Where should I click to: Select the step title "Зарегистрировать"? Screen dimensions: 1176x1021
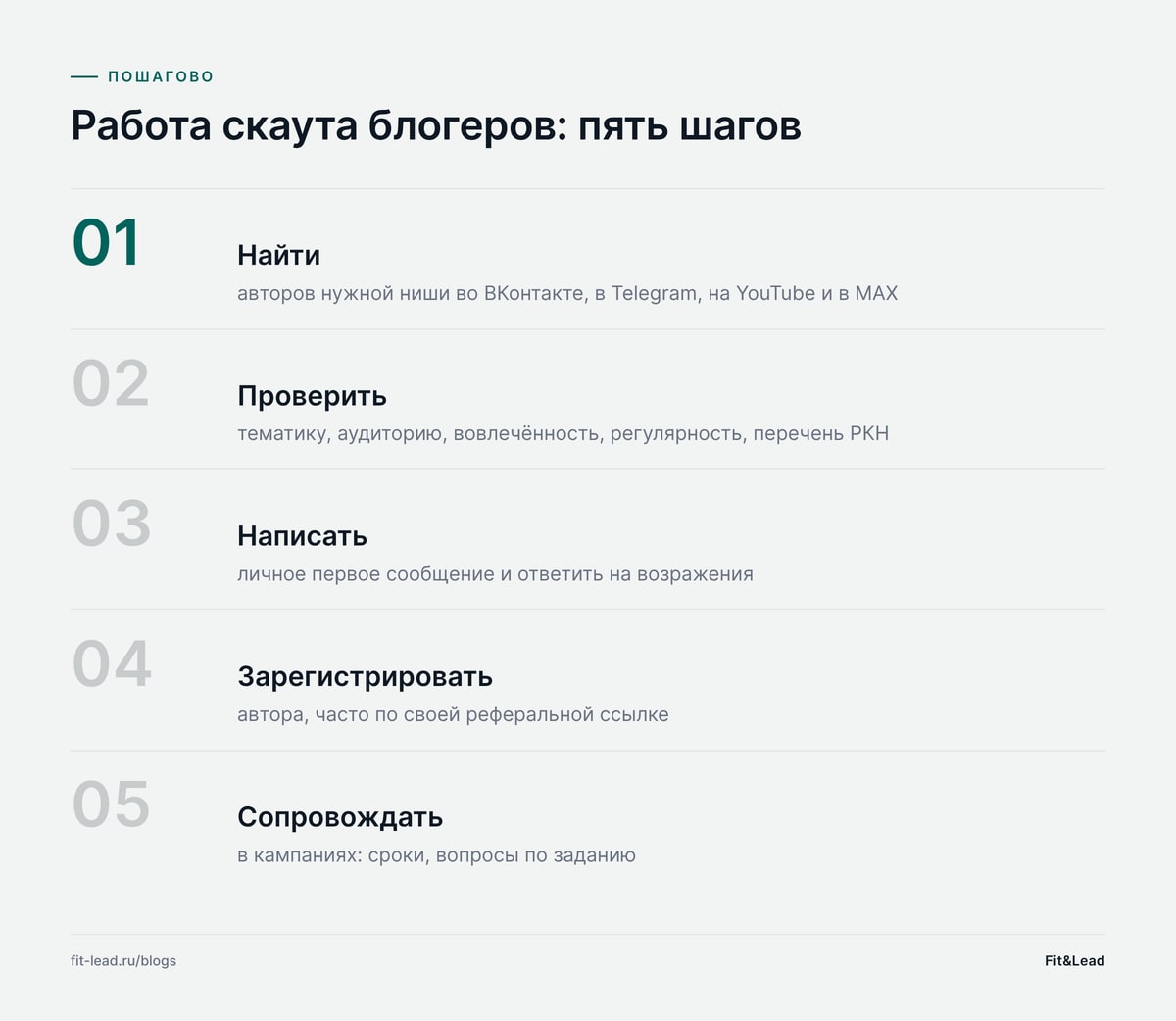point(365,677)
